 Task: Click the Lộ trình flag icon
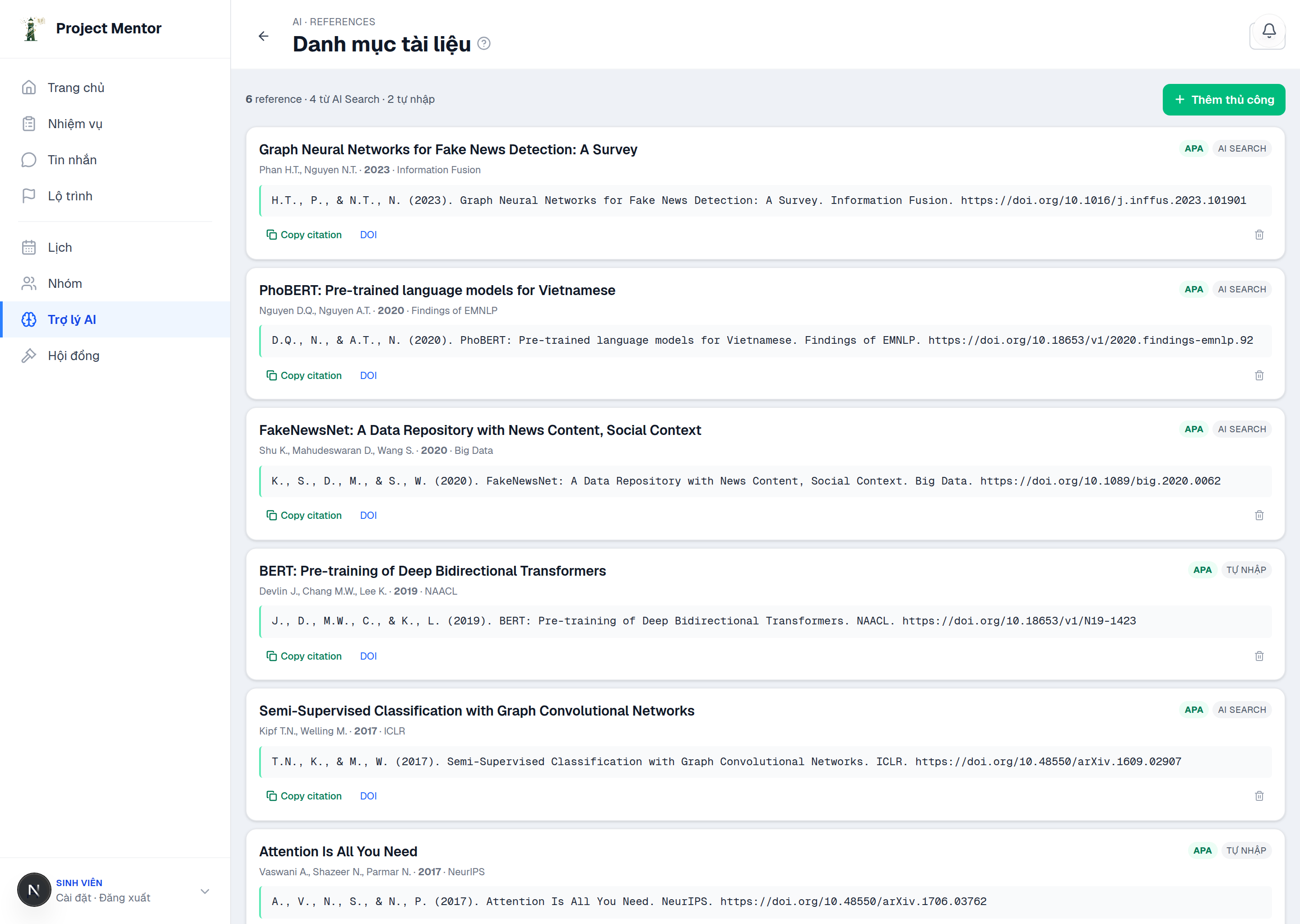[29, 196]
